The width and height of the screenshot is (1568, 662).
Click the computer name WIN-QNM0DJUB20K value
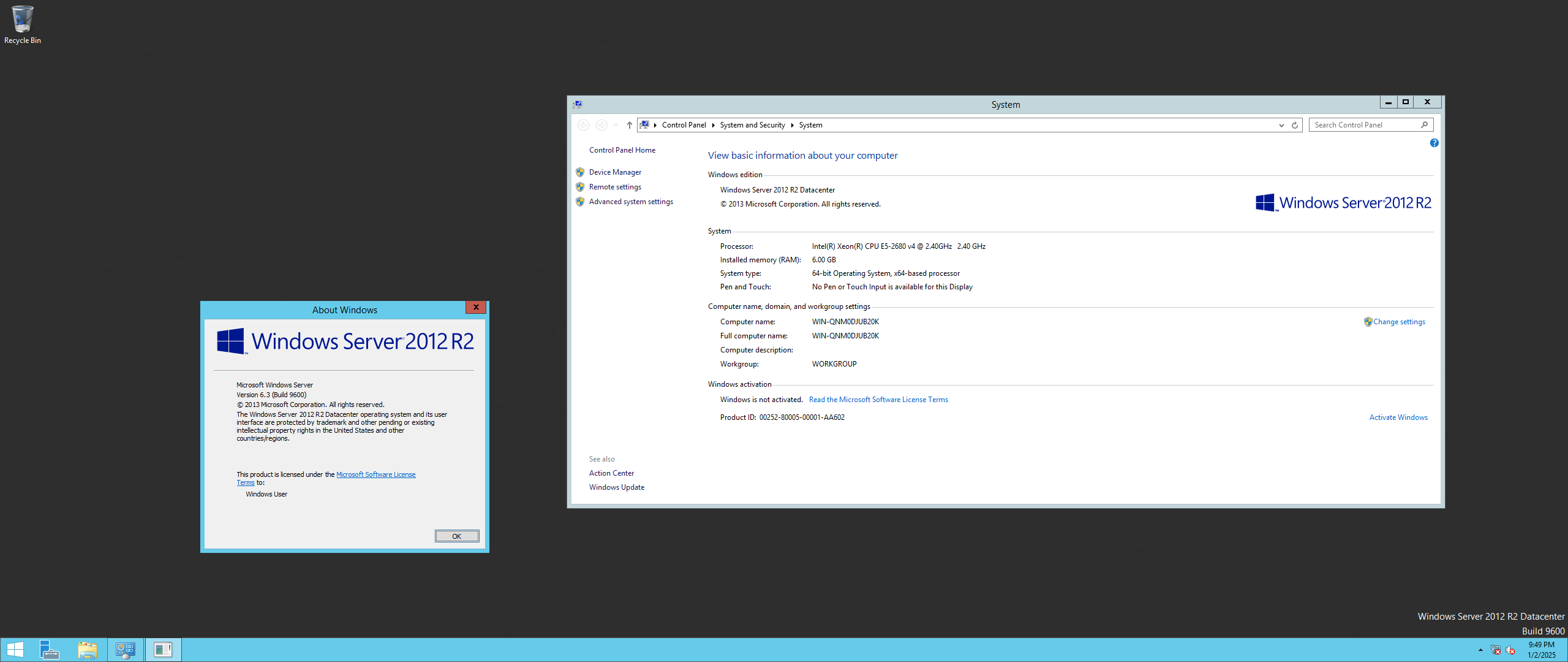[845, 322]
